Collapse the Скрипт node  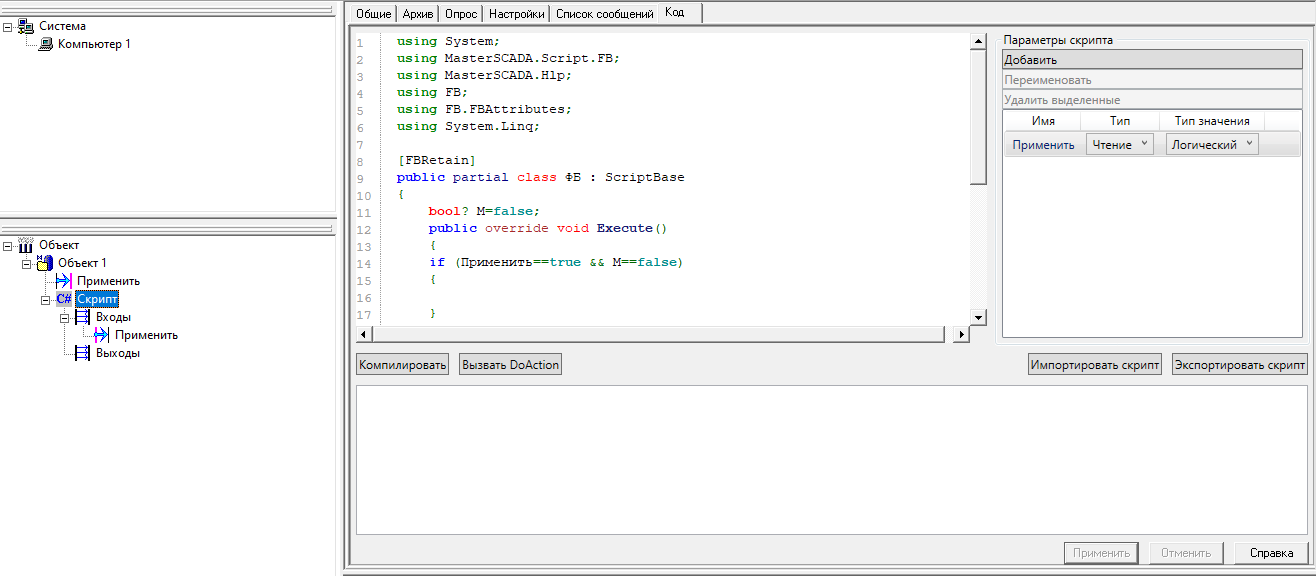click(x=46, y=299)
